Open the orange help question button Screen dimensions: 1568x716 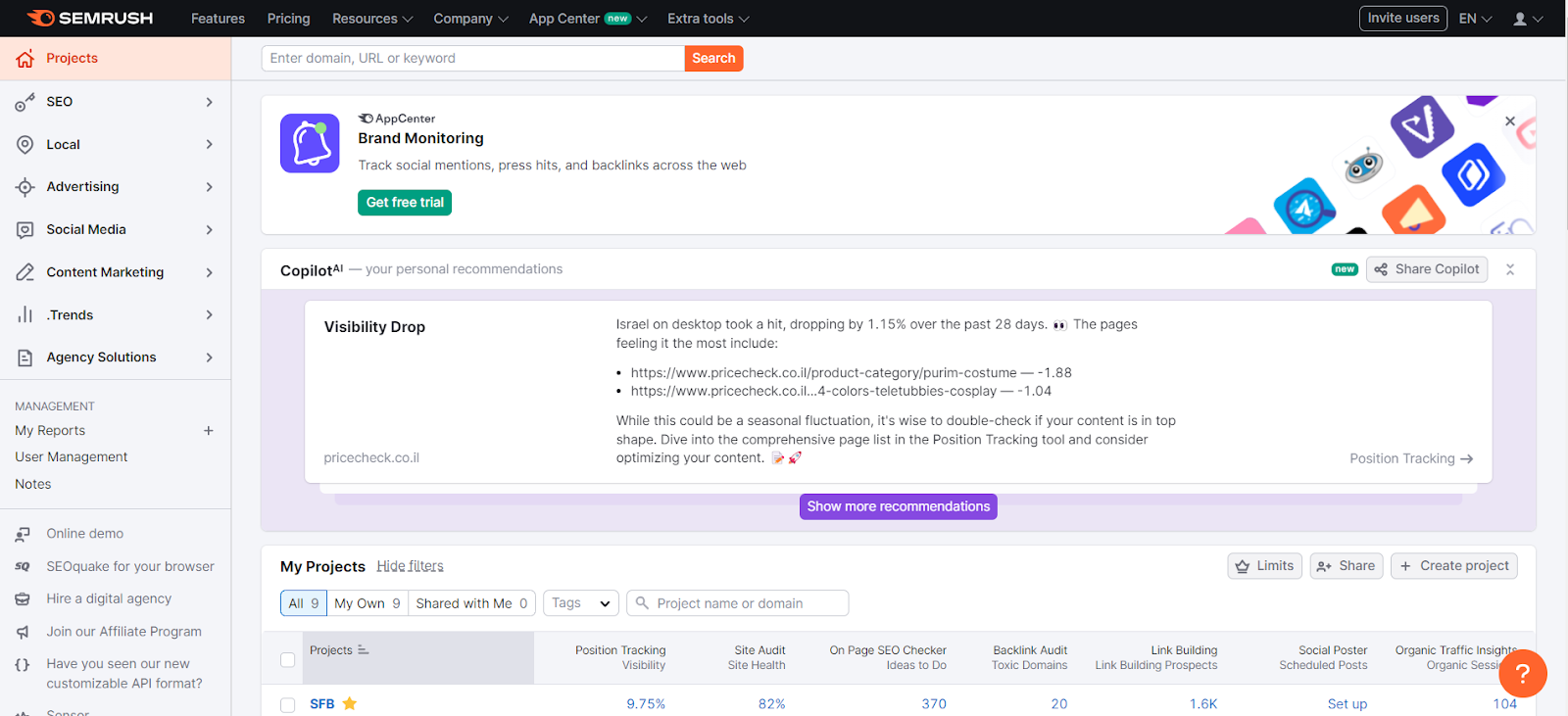[1523, 674]
